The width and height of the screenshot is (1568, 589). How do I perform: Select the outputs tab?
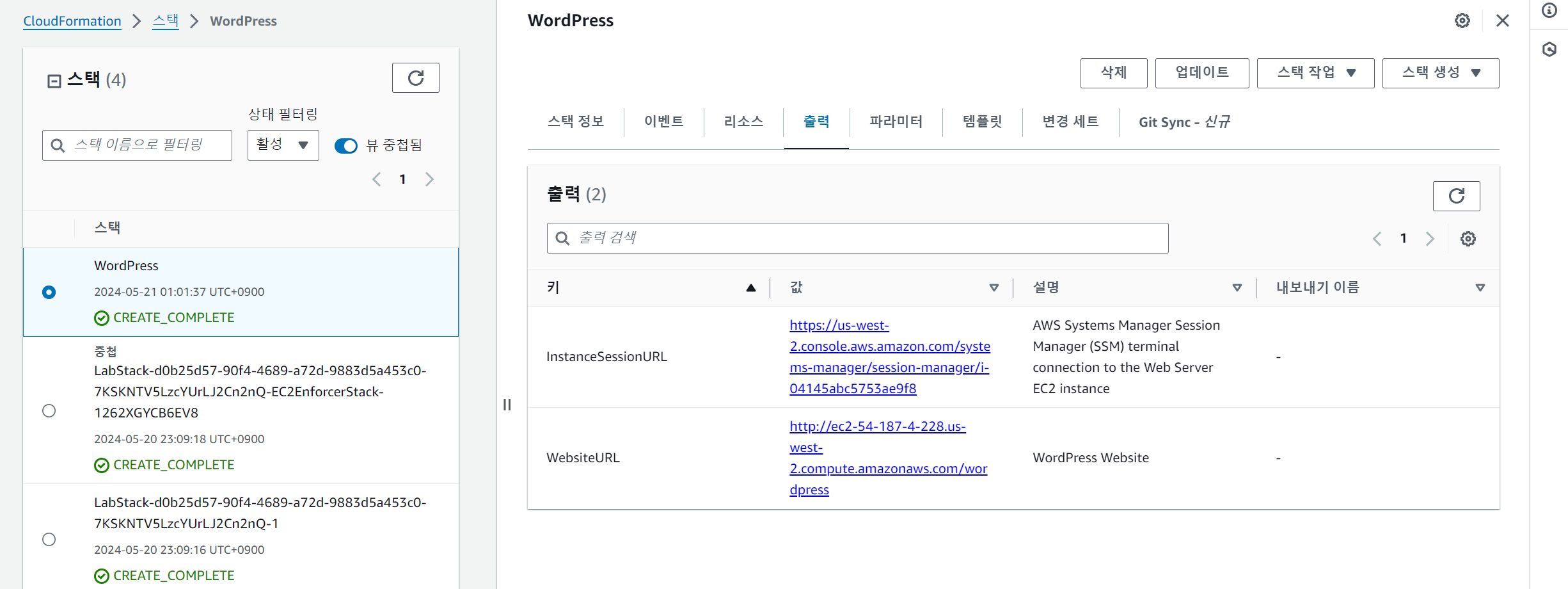click(816, 122)
